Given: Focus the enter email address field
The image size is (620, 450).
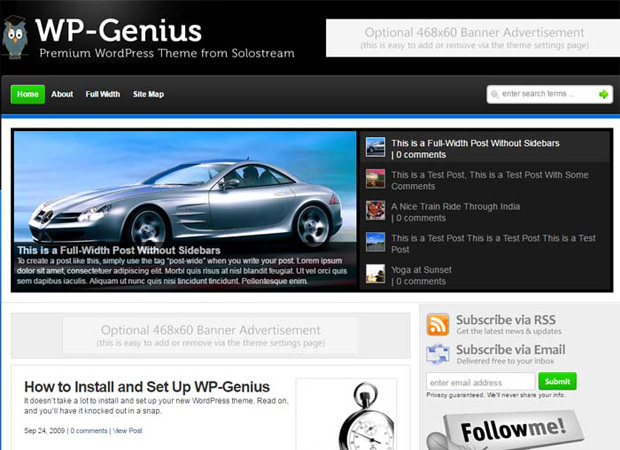Looking at the screenshot, I should (480, 382).
